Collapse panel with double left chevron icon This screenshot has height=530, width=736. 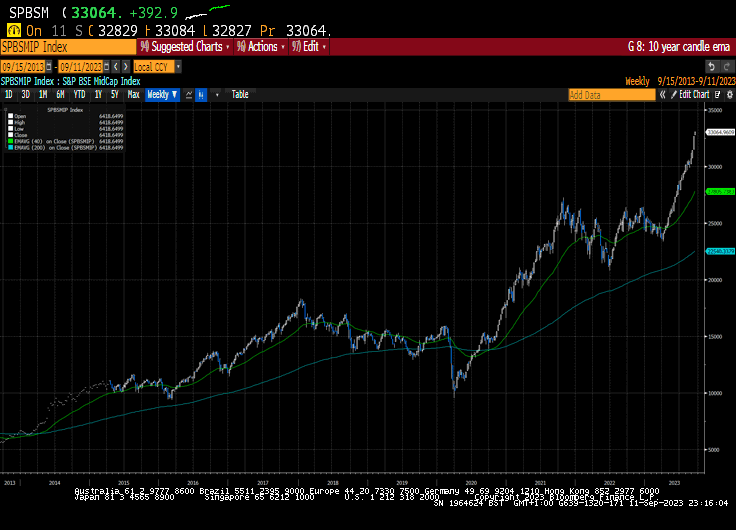coord(662,95)
